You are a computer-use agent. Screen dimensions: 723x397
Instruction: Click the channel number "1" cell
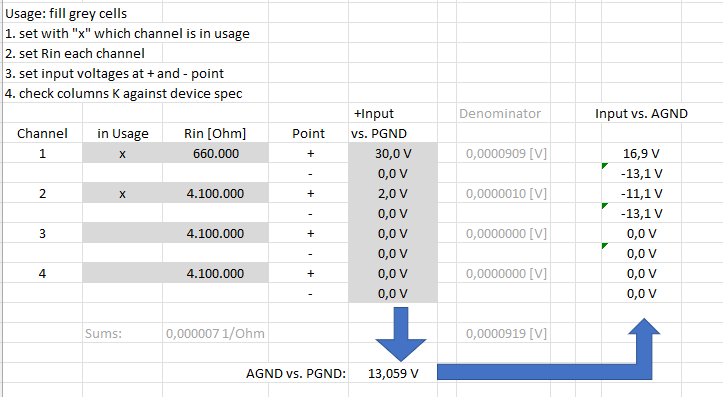42,154
